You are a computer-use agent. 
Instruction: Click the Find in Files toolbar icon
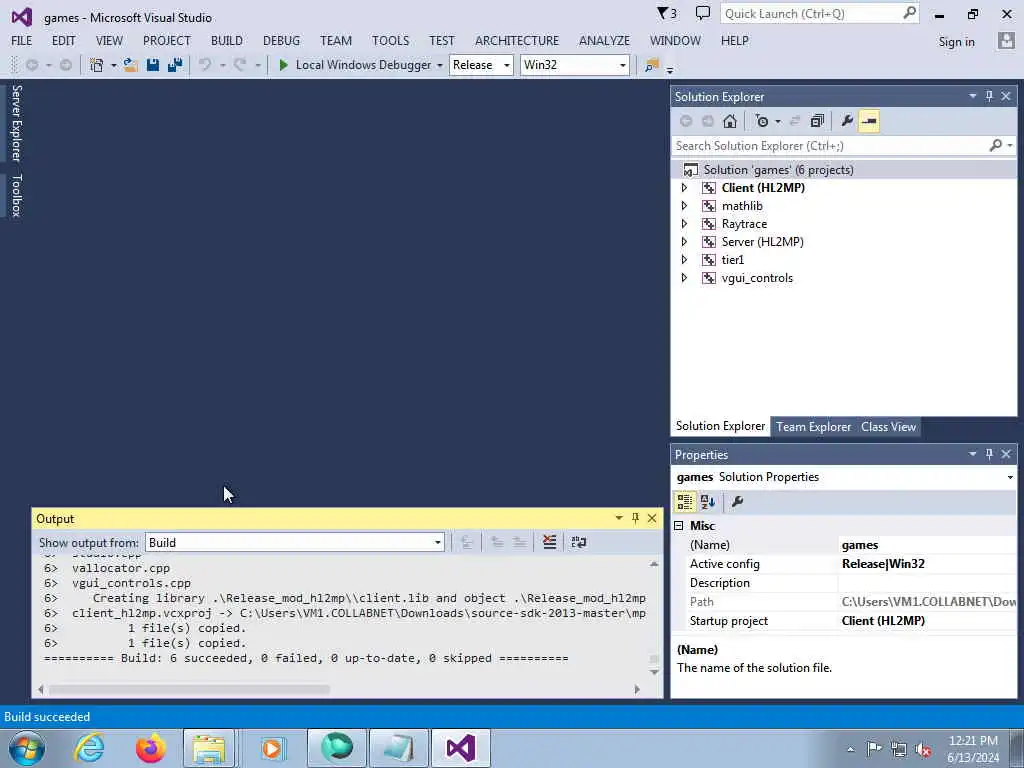[652, 65]
